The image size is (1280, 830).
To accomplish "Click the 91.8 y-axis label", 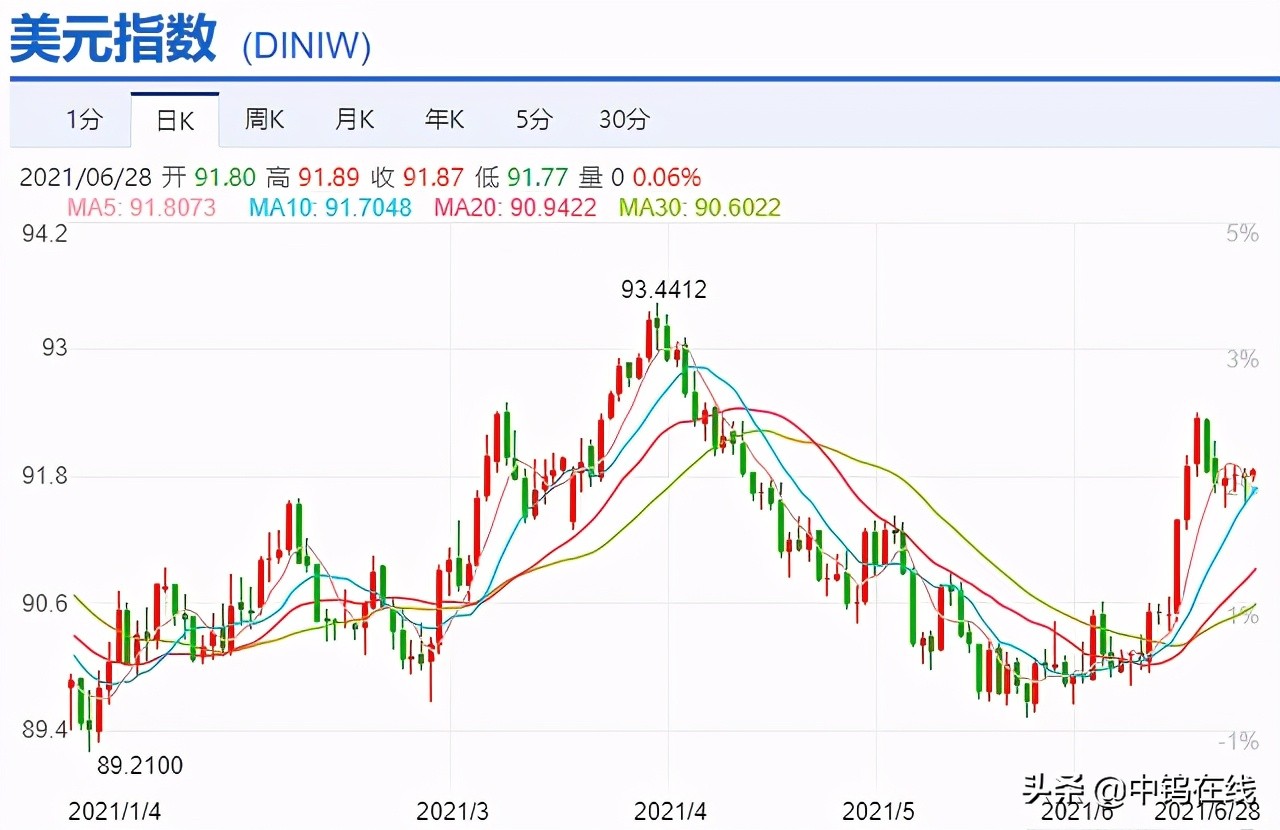I will [44, 476].
